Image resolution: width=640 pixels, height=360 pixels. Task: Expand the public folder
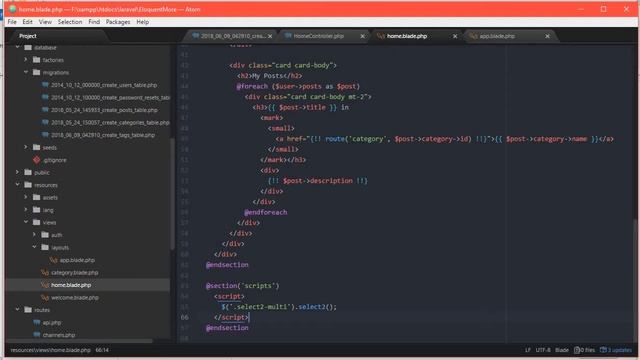pos(18,172)
